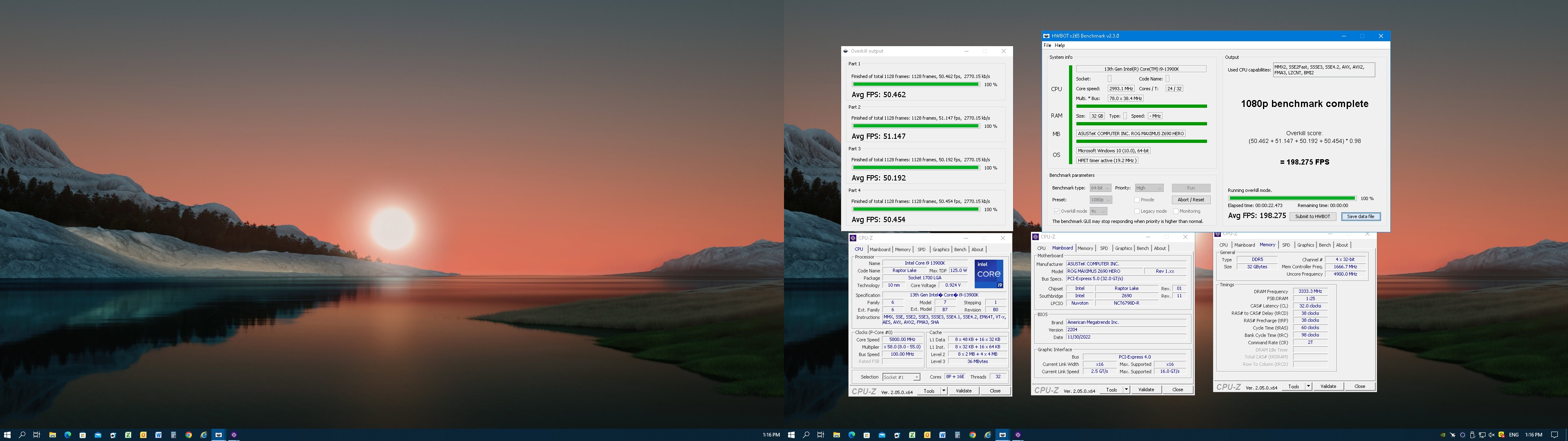Switch to HWBOT x265 on right monitor taskbar
The height and width of the screenshot is (441, 1568).
tap(1002, 435)
